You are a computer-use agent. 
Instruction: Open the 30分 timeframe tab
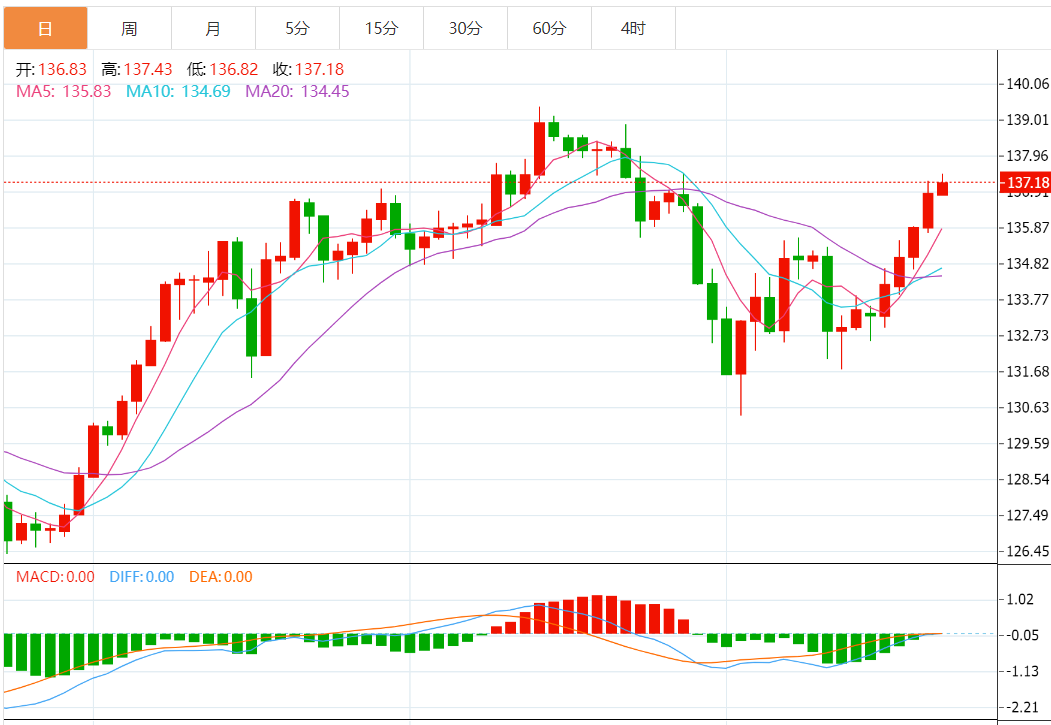465,28
